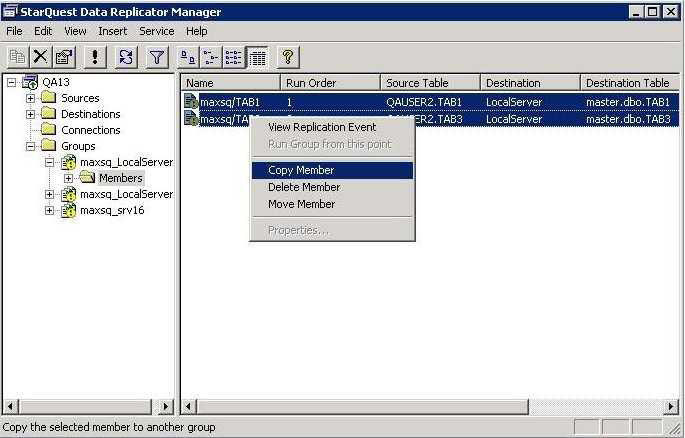Click right arrow of list horizontal scrollbar

[671, 406]
